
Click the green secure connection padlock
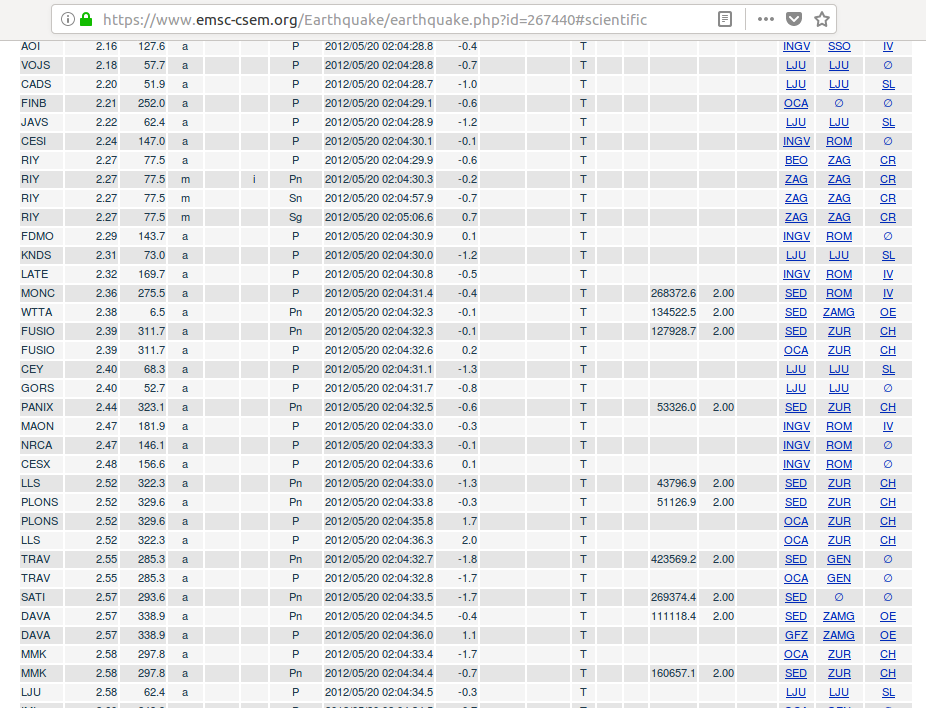(x=86, y=19)
